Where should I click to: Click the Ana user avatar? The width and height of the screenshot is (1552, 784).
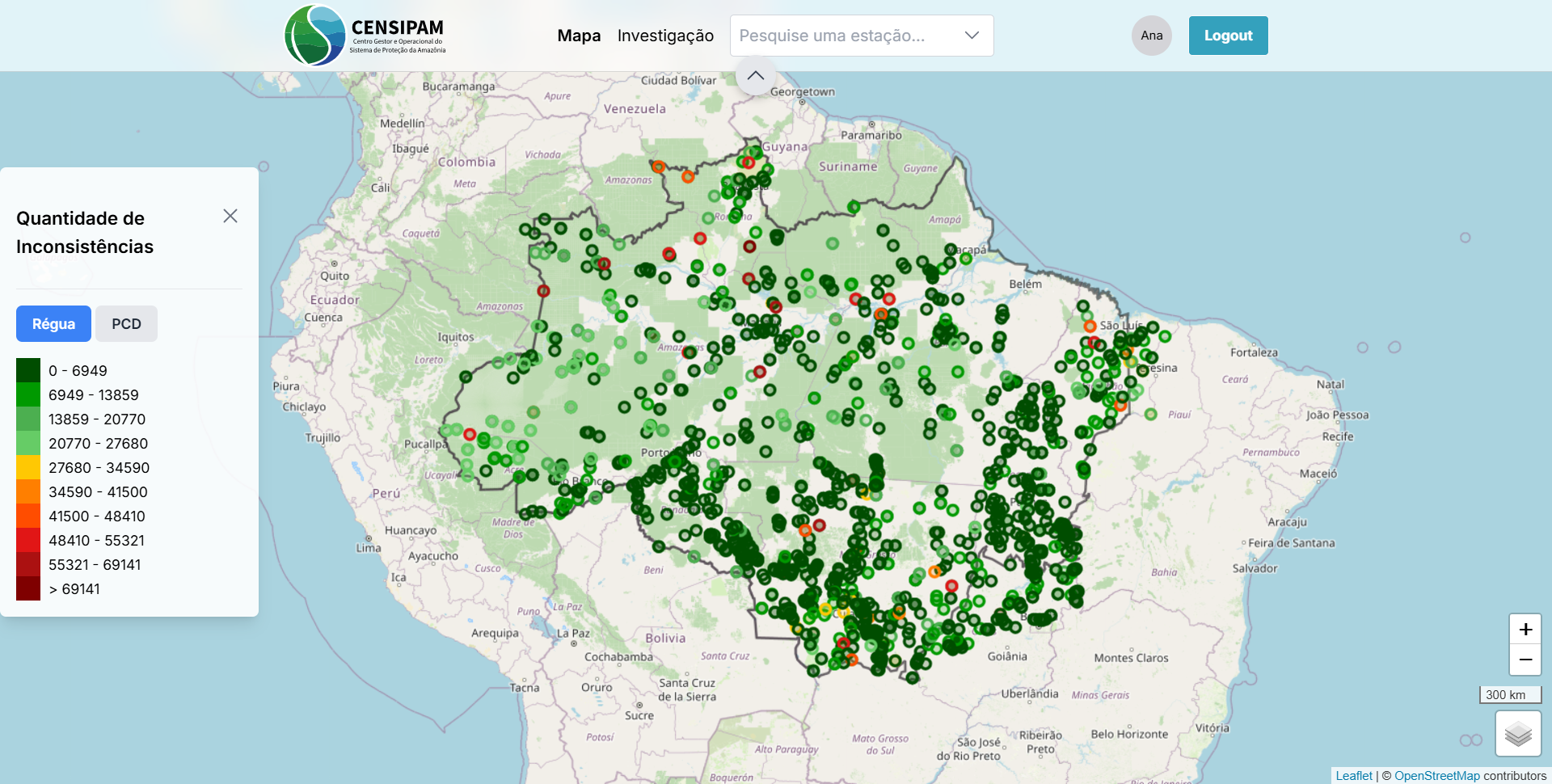pyautogui.click(x=1151, y=36)
